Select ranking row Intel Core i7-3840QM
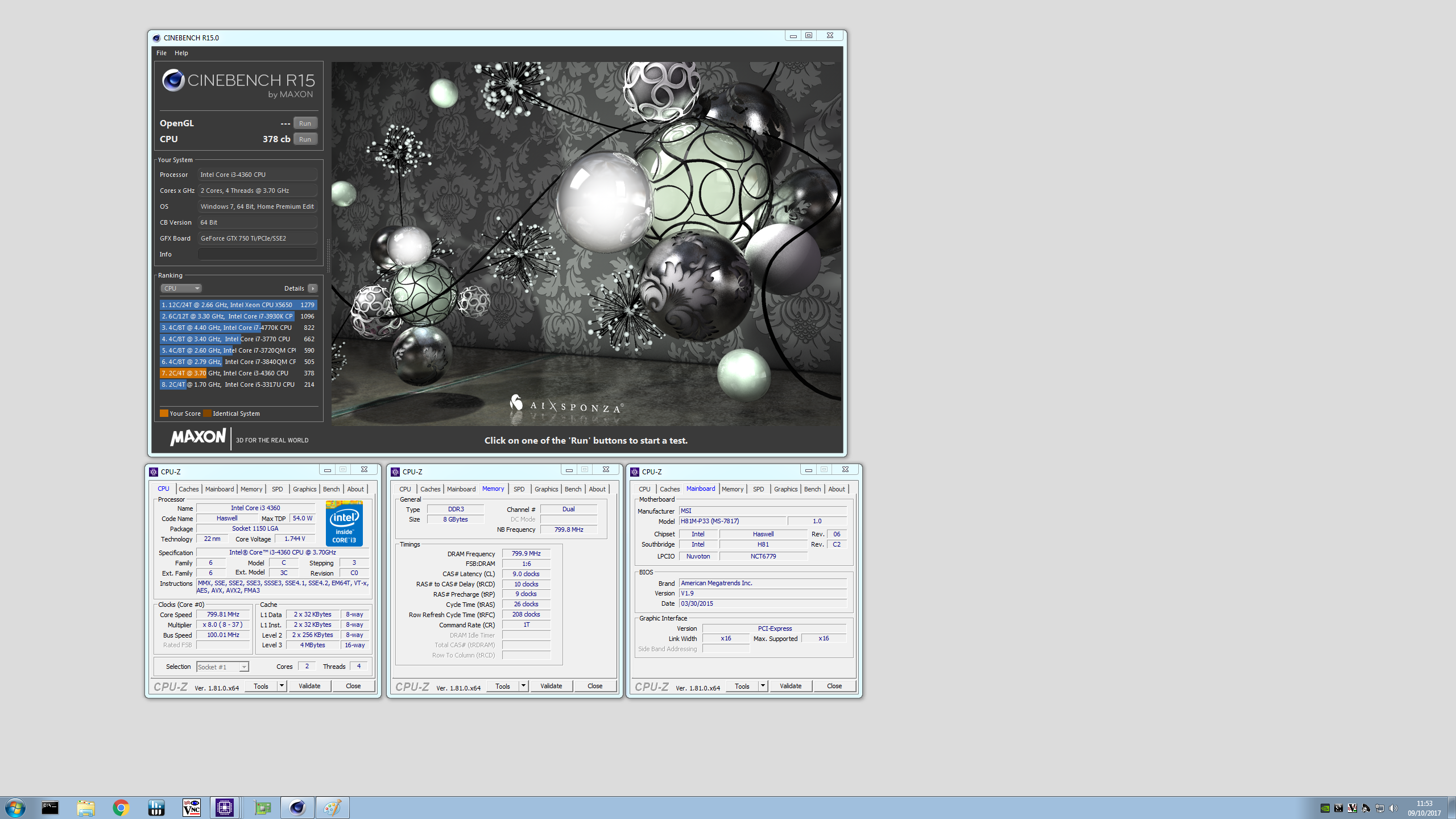 (x=238, y=362)
